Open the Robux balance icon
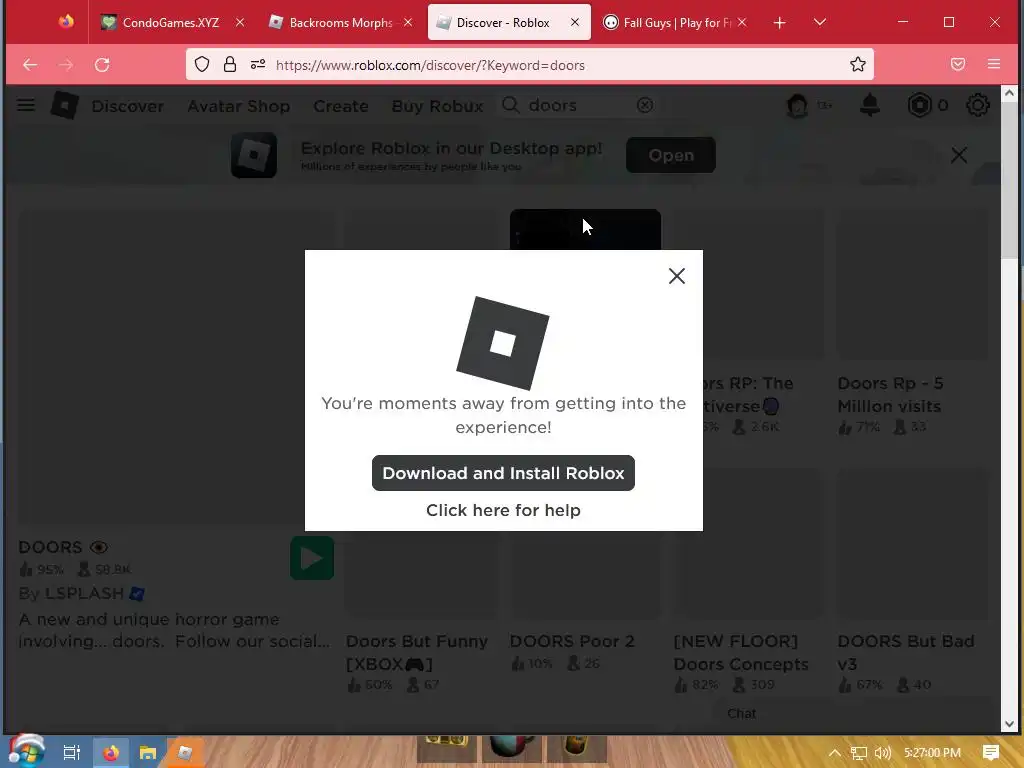 (919, 105)
